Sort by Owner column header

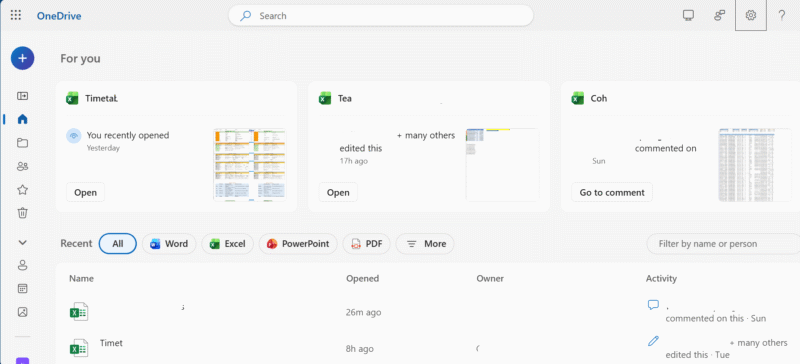pos(490,278)
